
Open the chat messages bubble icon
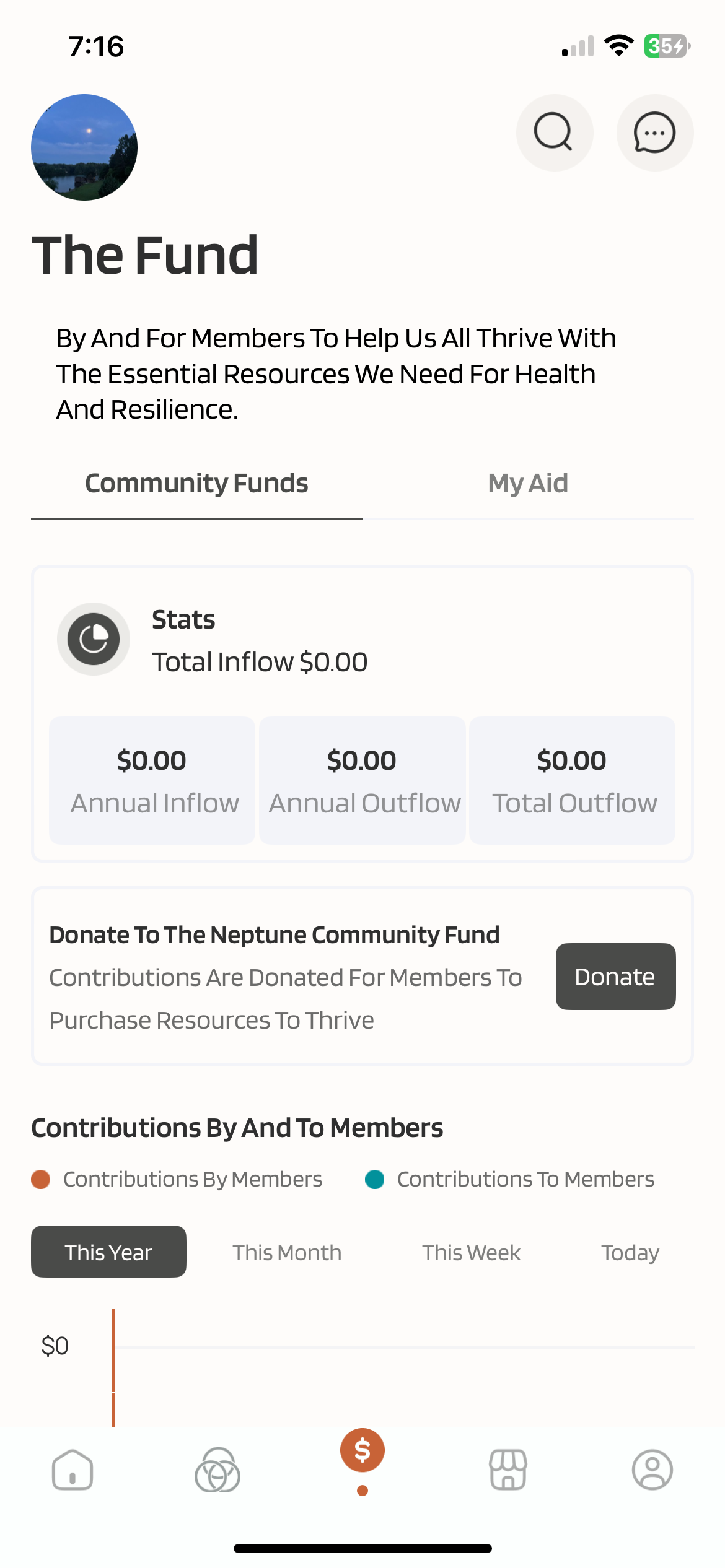[654, 133]
